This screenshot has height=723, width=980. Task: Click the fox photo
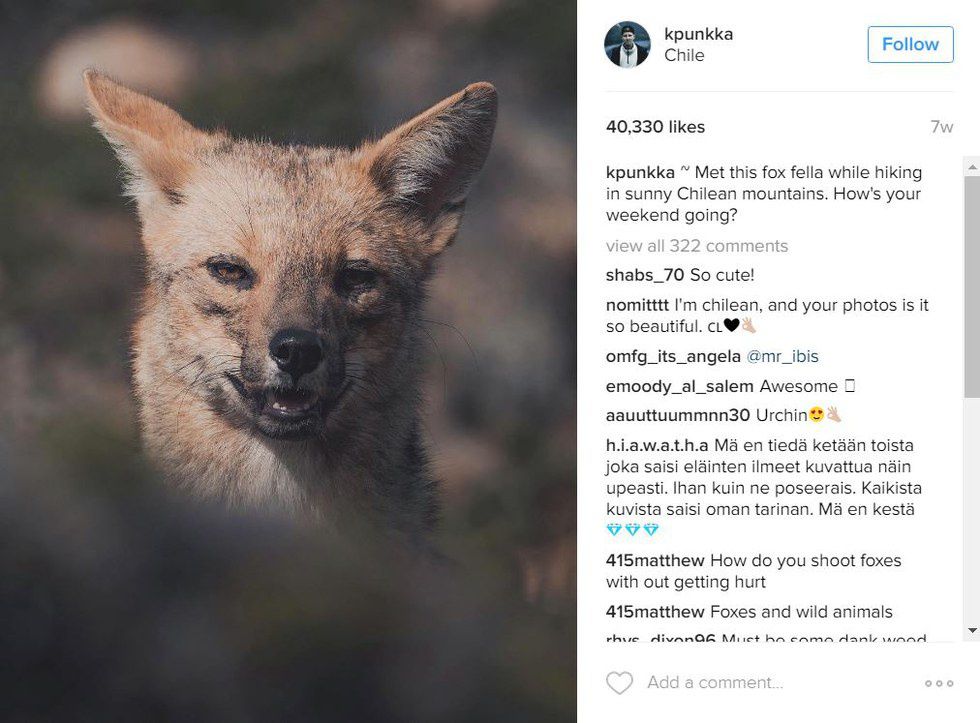288,361
